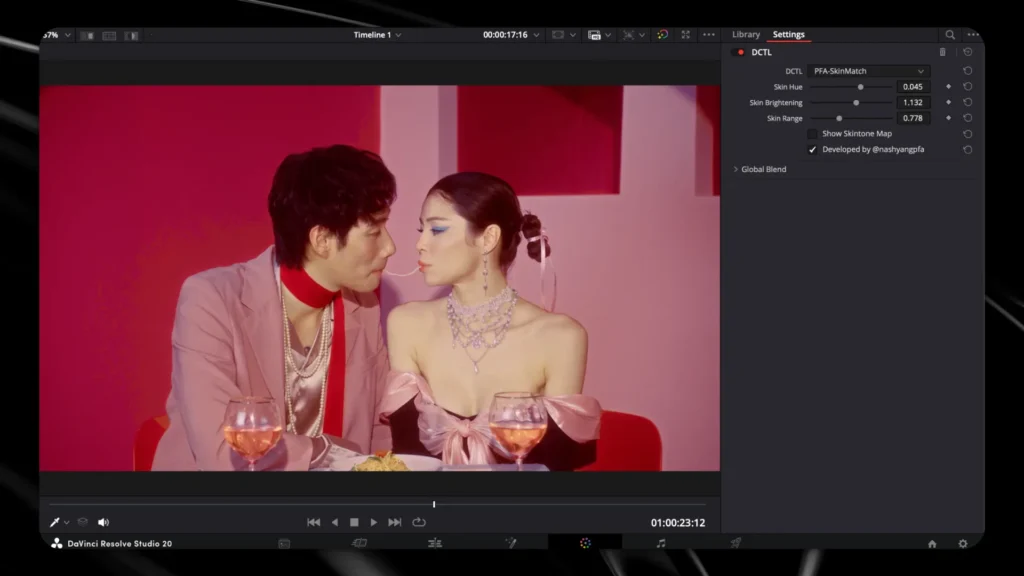This screenshot has width=1024, height=576.
Task: Toggle the safe area overlay icon
Action: tap(558, 35)
